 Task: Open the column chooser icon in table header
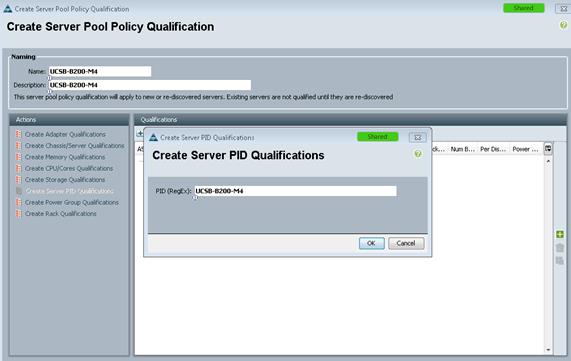click(548, 149)
